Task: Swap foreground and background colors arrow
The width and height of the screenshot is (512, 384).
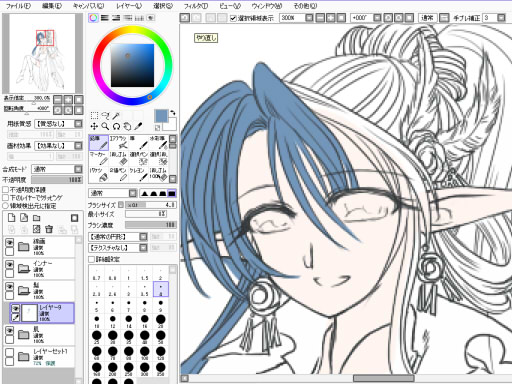Action: coord(172,113)
